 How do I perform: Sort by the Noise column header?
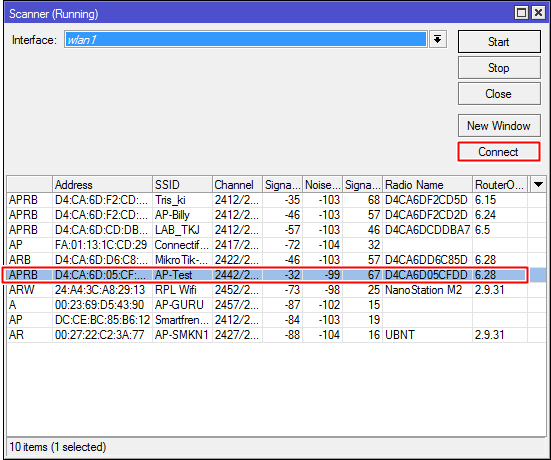click(x=322, y=184)
